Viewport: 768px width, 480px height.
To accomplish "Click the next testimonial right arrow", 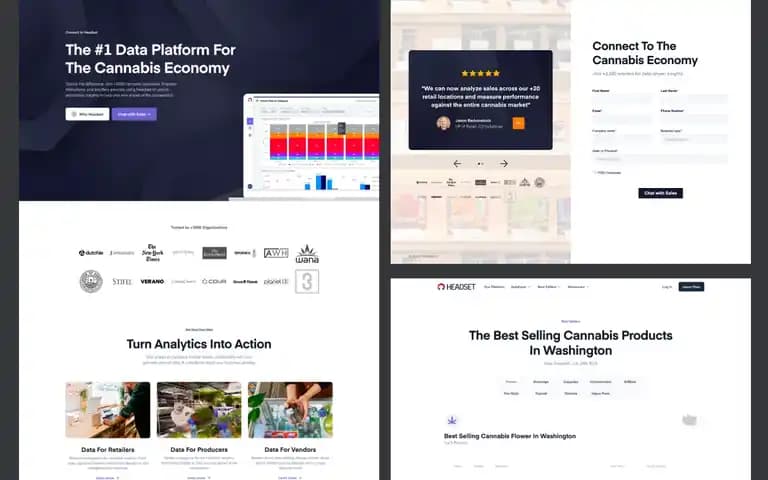I will [504, 164].
